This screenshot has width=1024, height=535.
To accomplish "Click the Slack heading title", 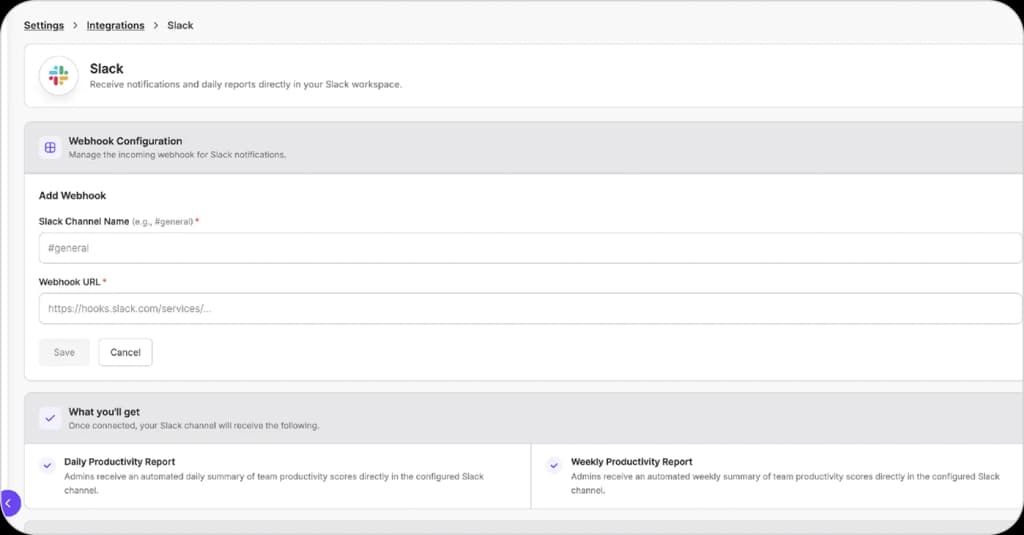I will (106, 69).
